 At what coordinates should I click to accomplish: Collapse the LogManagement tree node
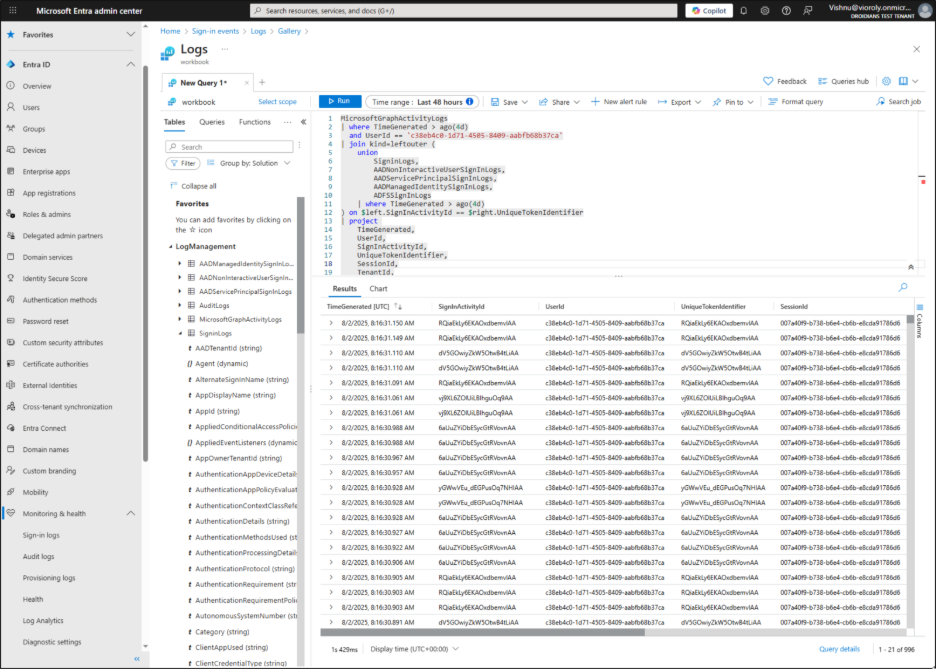pos(171,246)
